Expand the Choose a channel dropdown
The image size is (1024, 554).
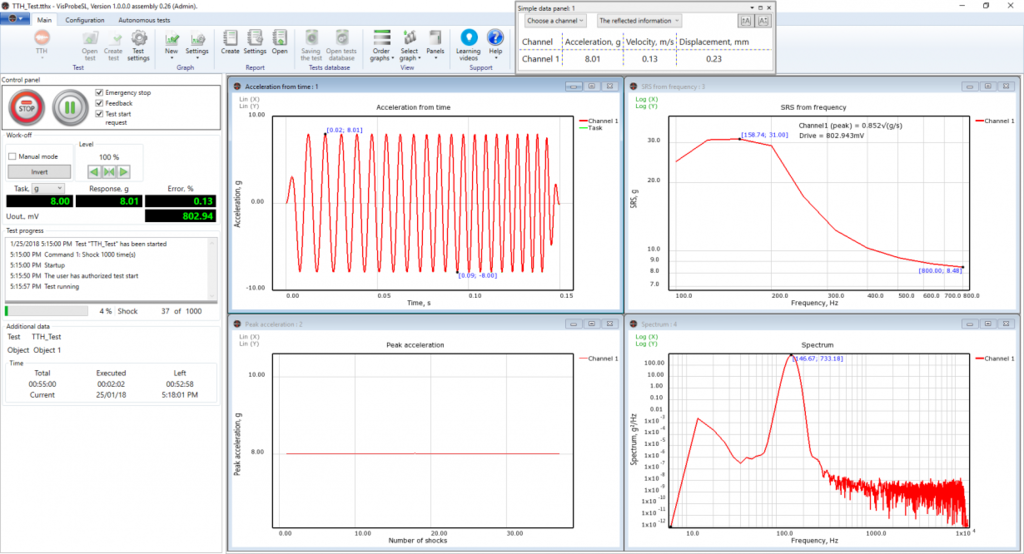click(x=553, y=20)
